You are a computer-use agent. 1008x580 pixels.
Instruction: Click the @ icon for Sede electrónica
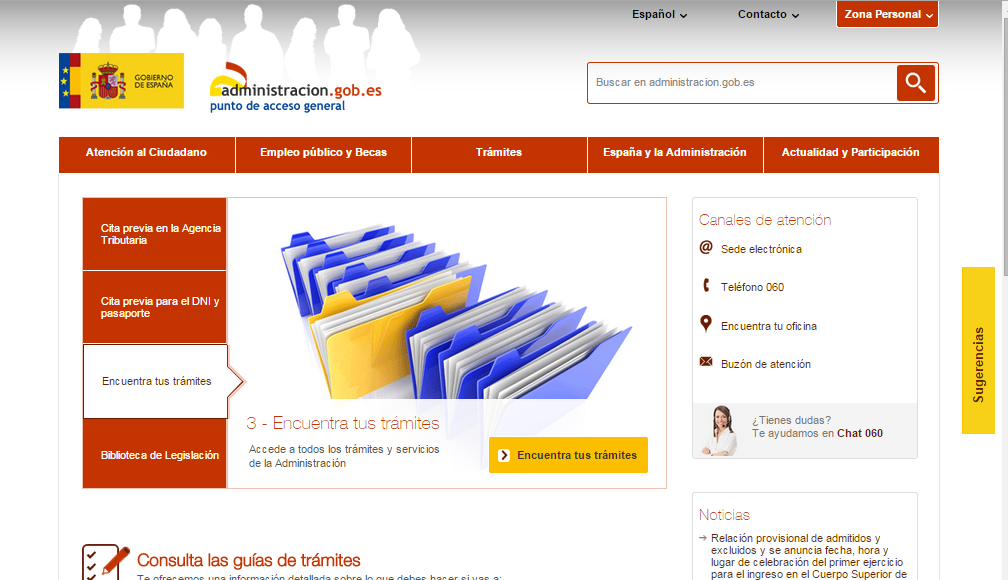(706, 248)
